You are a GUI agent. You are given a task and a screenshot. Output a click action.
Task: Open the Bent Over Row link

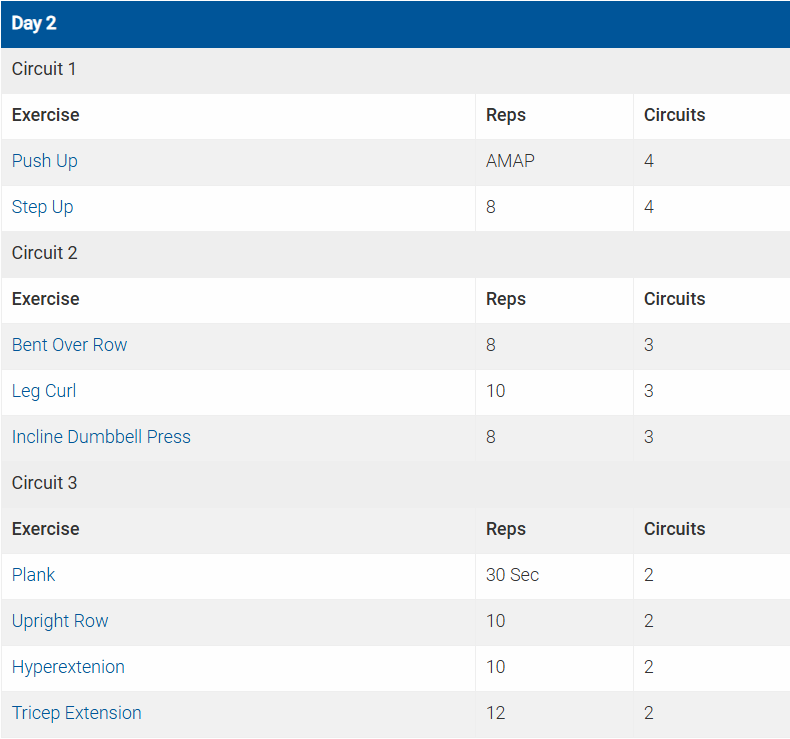70,345
